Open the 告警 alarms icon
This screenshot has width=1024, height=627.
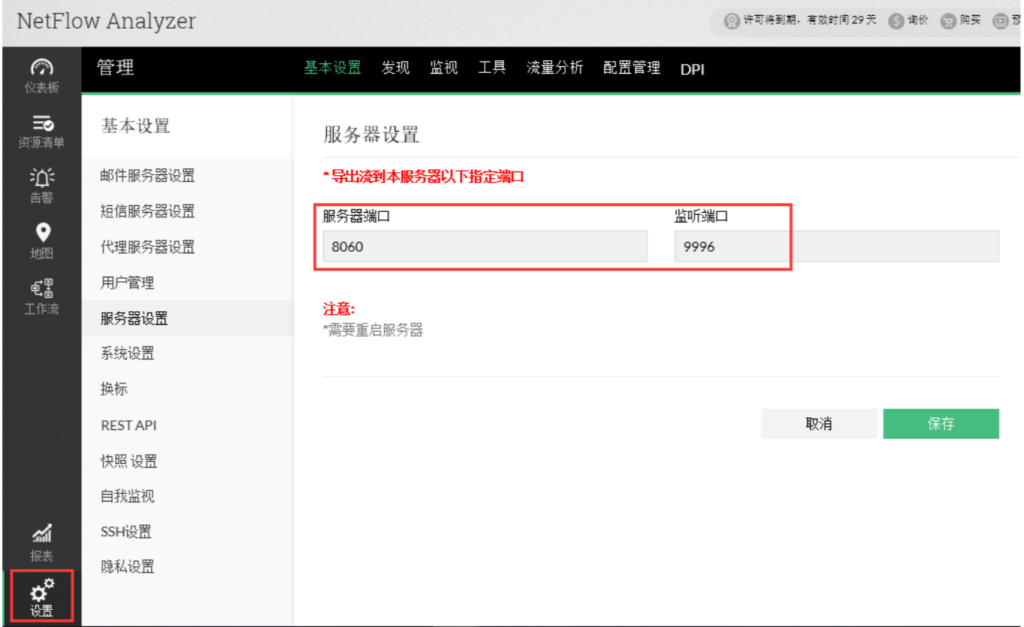pyautogui.click(x=42, y=186)
